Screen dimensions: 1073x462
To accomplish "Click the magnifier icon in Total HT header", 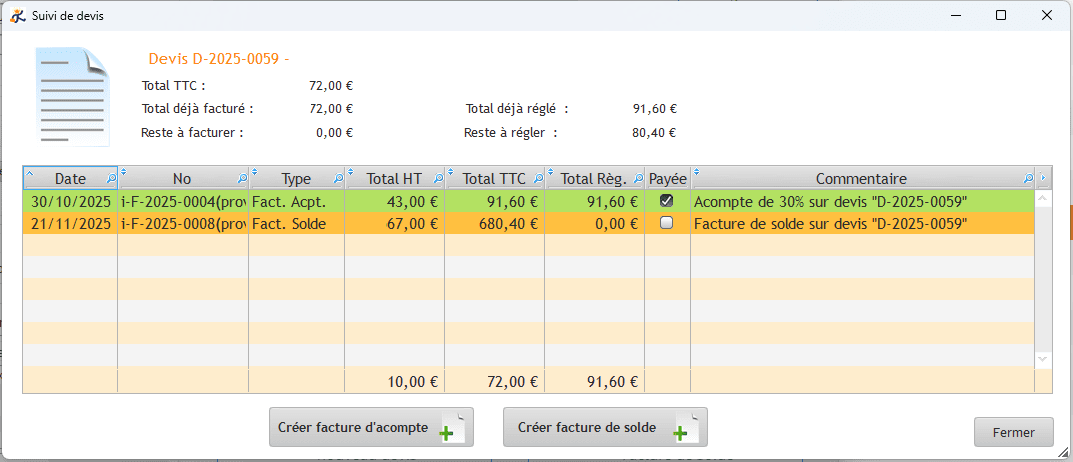I will [x=436, y=179].
